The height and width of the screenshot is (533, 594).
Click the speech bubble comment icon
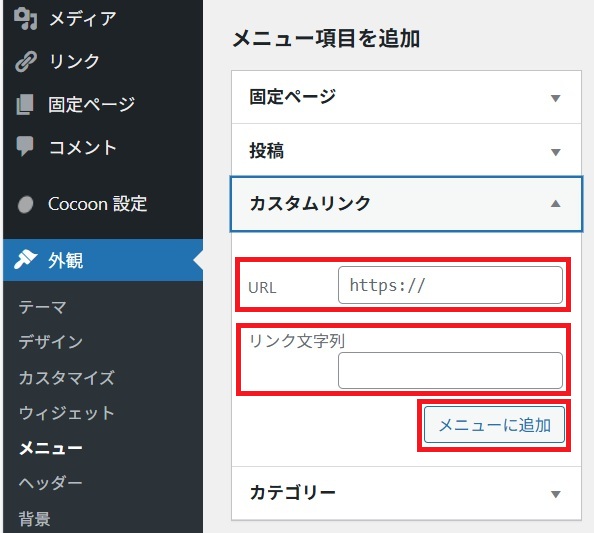tap(25, 146)
